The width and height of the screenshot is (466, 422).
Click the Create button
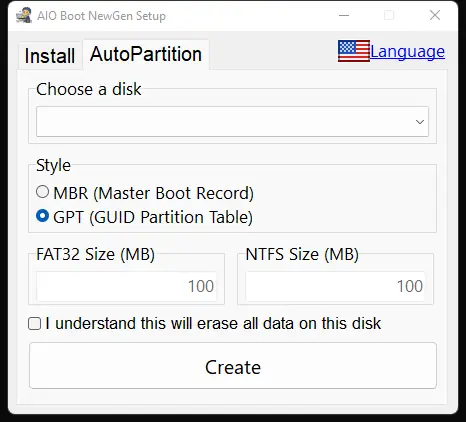pos(233,366)
